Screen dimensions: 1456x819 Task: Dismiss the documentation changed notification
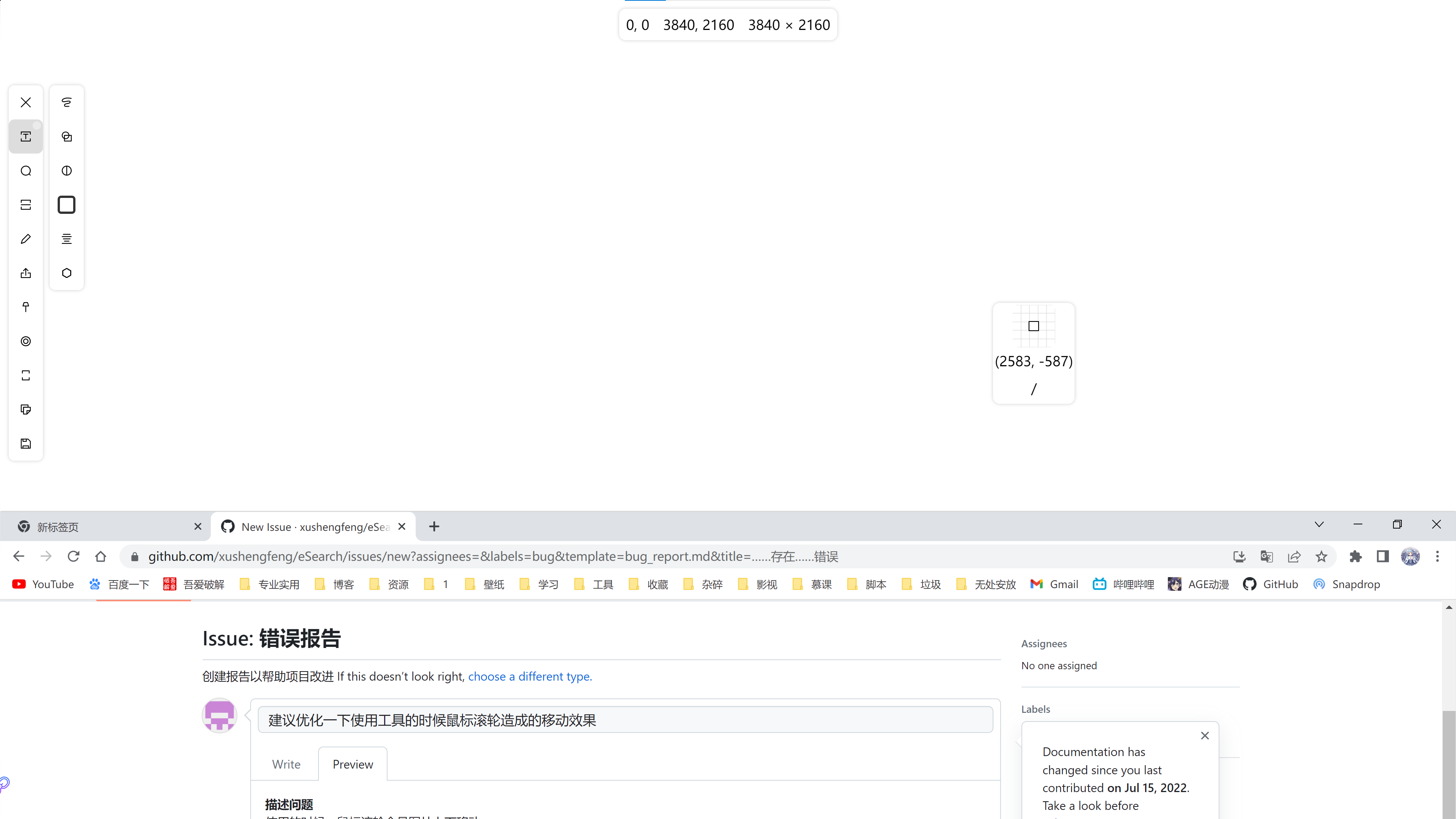pos(1205,735)
